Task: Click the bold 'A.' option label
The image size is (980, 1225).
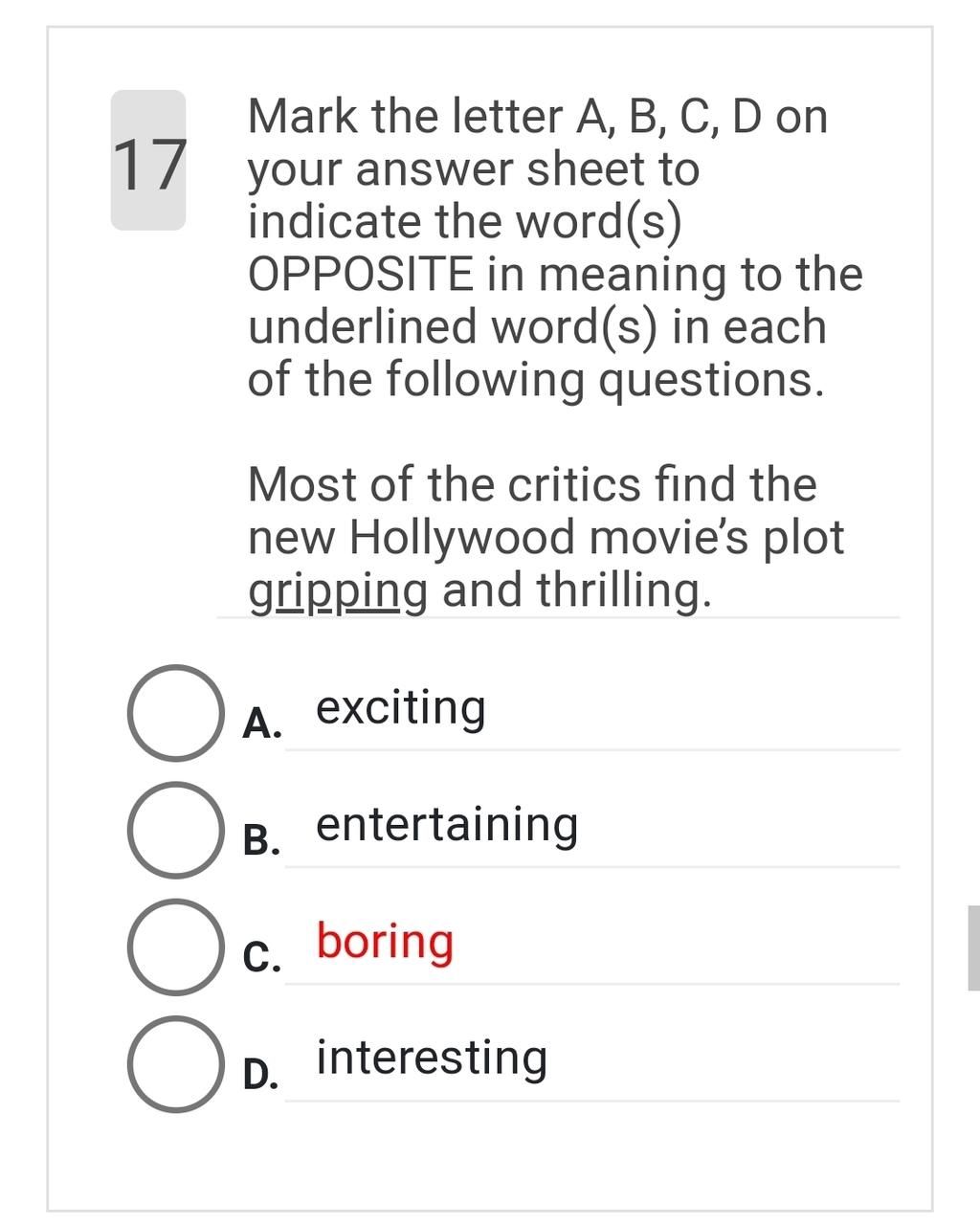Action: pos(262,724)
